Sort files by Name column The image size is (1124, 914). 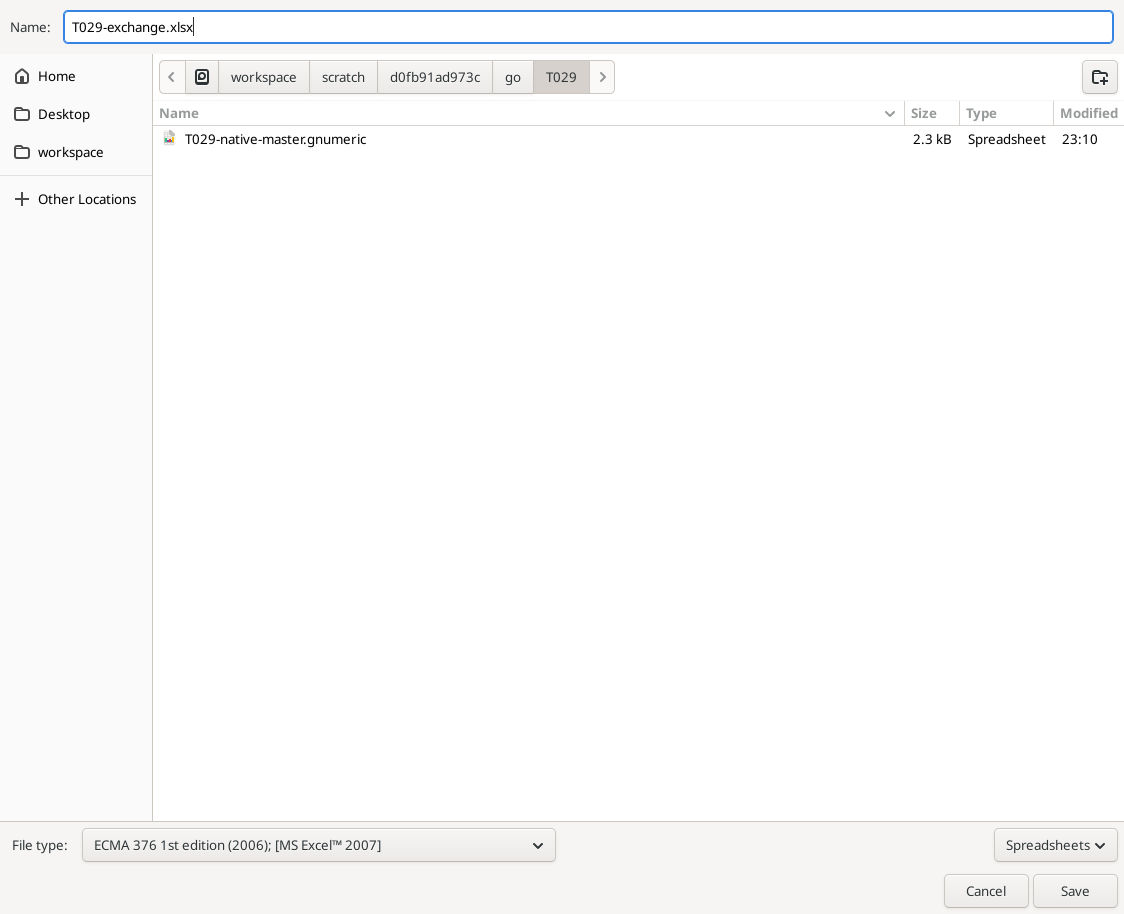(530, 113)
